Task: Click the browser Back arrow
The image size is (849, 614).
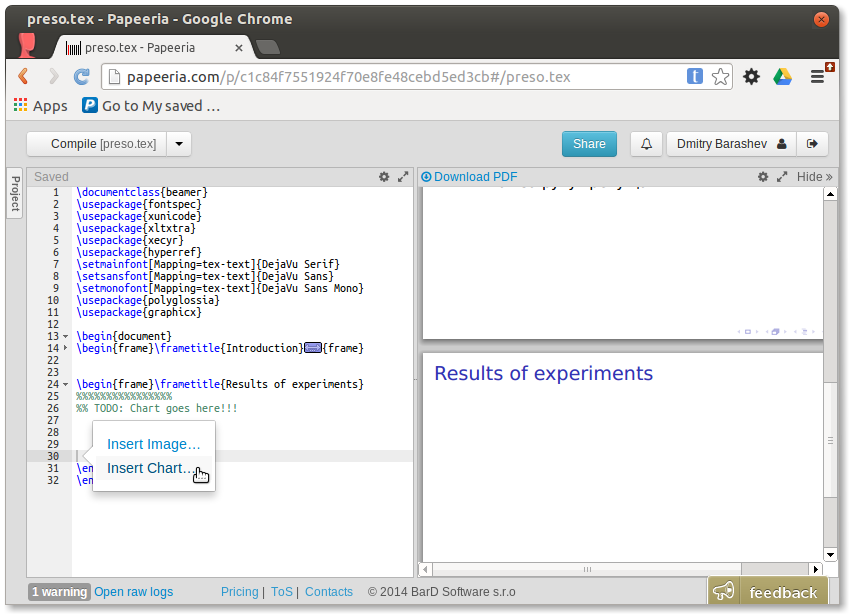Action: [23, 76]
